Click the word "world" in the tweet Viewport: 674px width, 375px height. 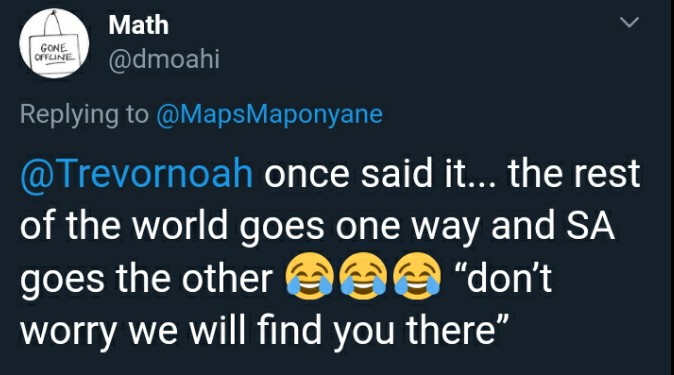point(180,225)
